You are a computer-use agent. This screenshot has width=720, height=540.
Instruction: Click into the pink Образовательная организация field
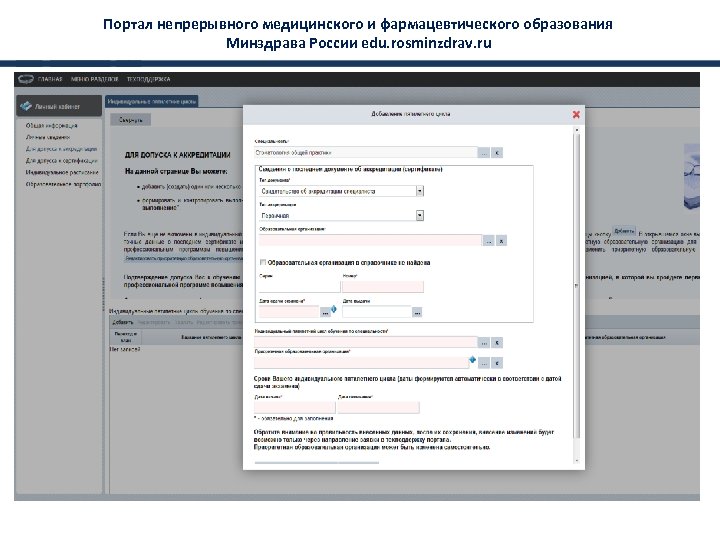pos(370,240)
